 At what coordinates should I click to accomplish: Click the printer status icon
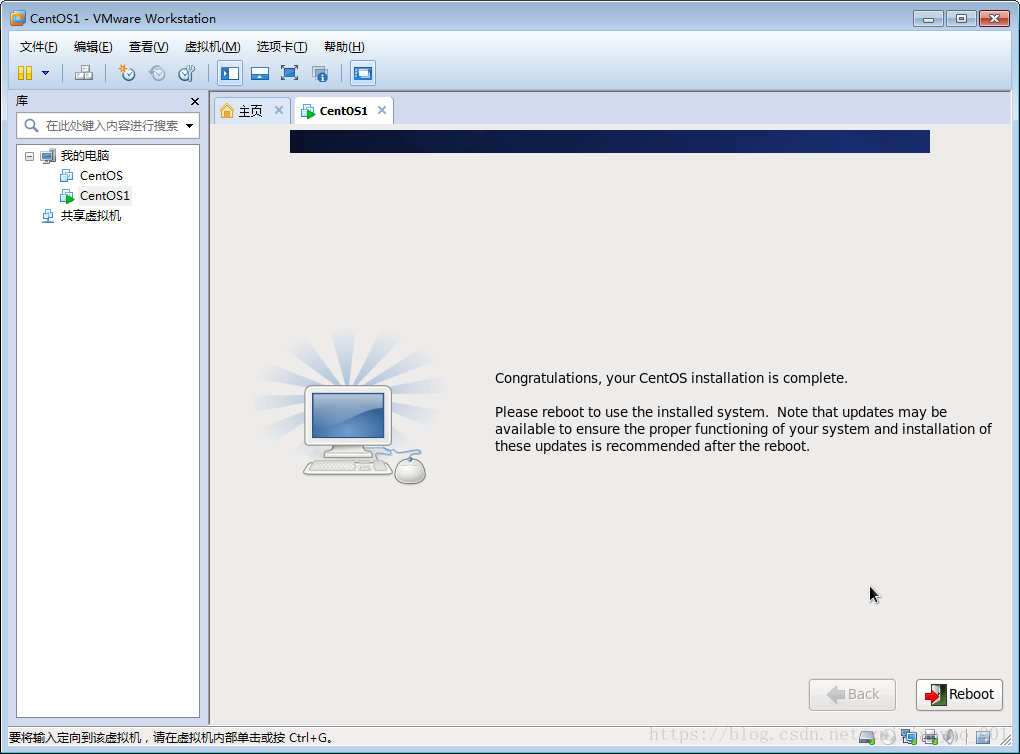coord(930,737)
